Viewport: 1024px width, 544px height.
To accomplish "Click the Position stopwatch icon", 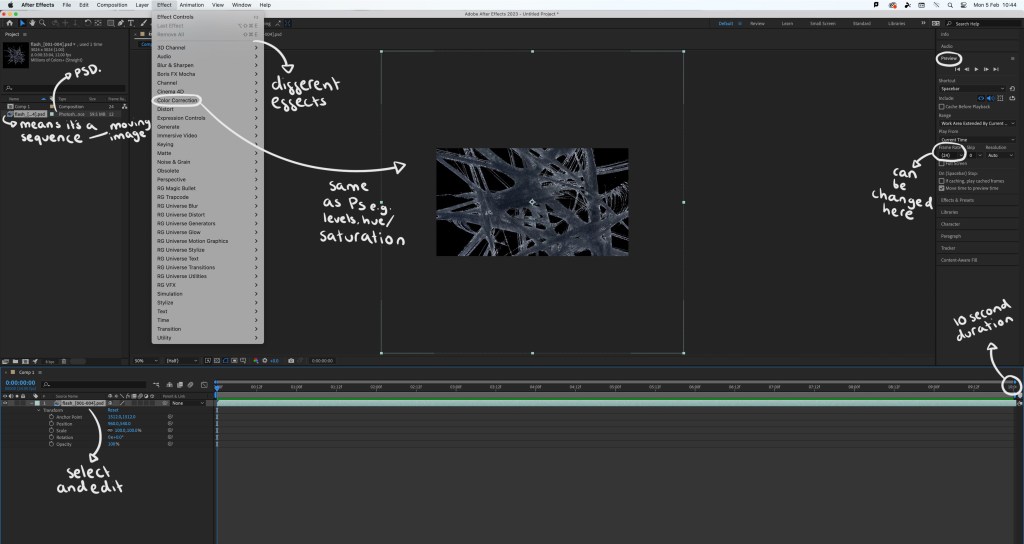I will tap(51, 422).
